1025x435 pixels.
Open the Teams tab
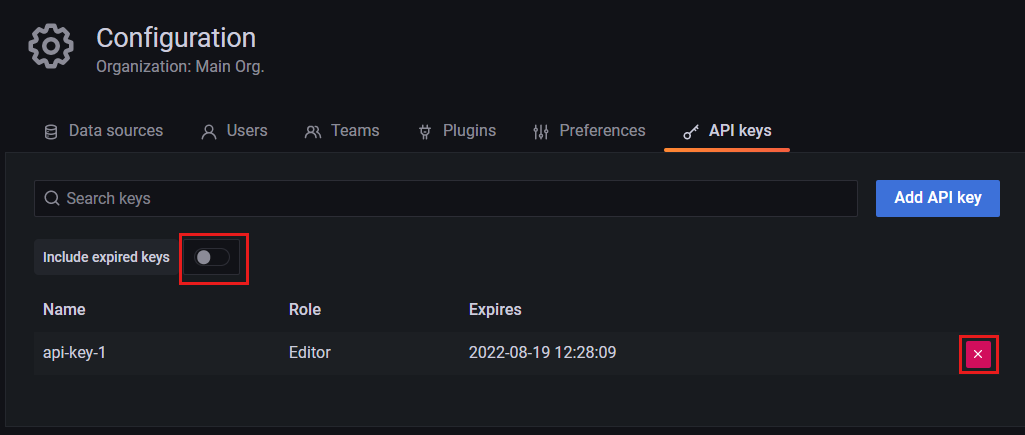pyautogui.click(x=343, y=131)
